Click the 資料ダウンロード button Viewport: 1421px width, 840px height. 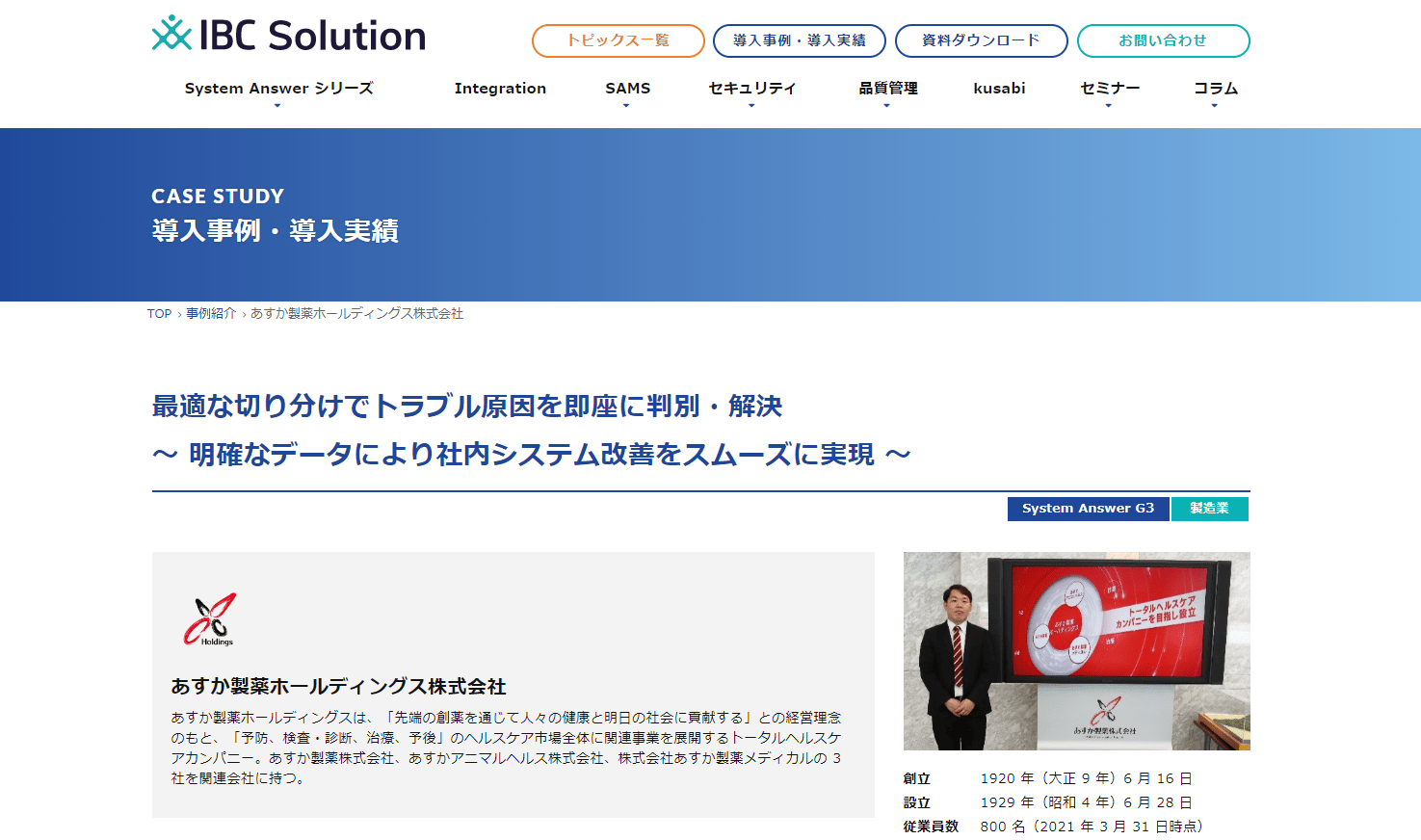(x=982, y=40)
